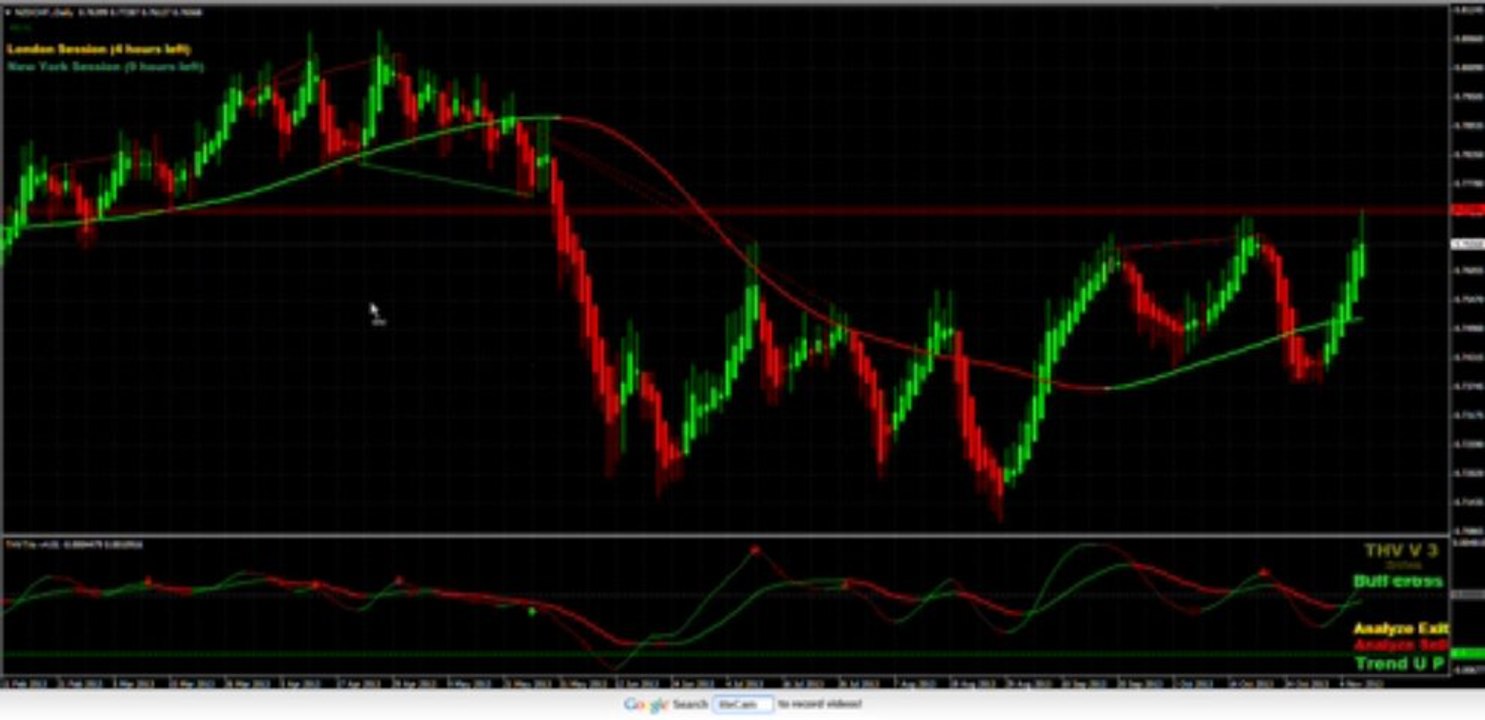Click the Google Search input field
This screenshot has width=1485, height=720.
click(744, 704)
